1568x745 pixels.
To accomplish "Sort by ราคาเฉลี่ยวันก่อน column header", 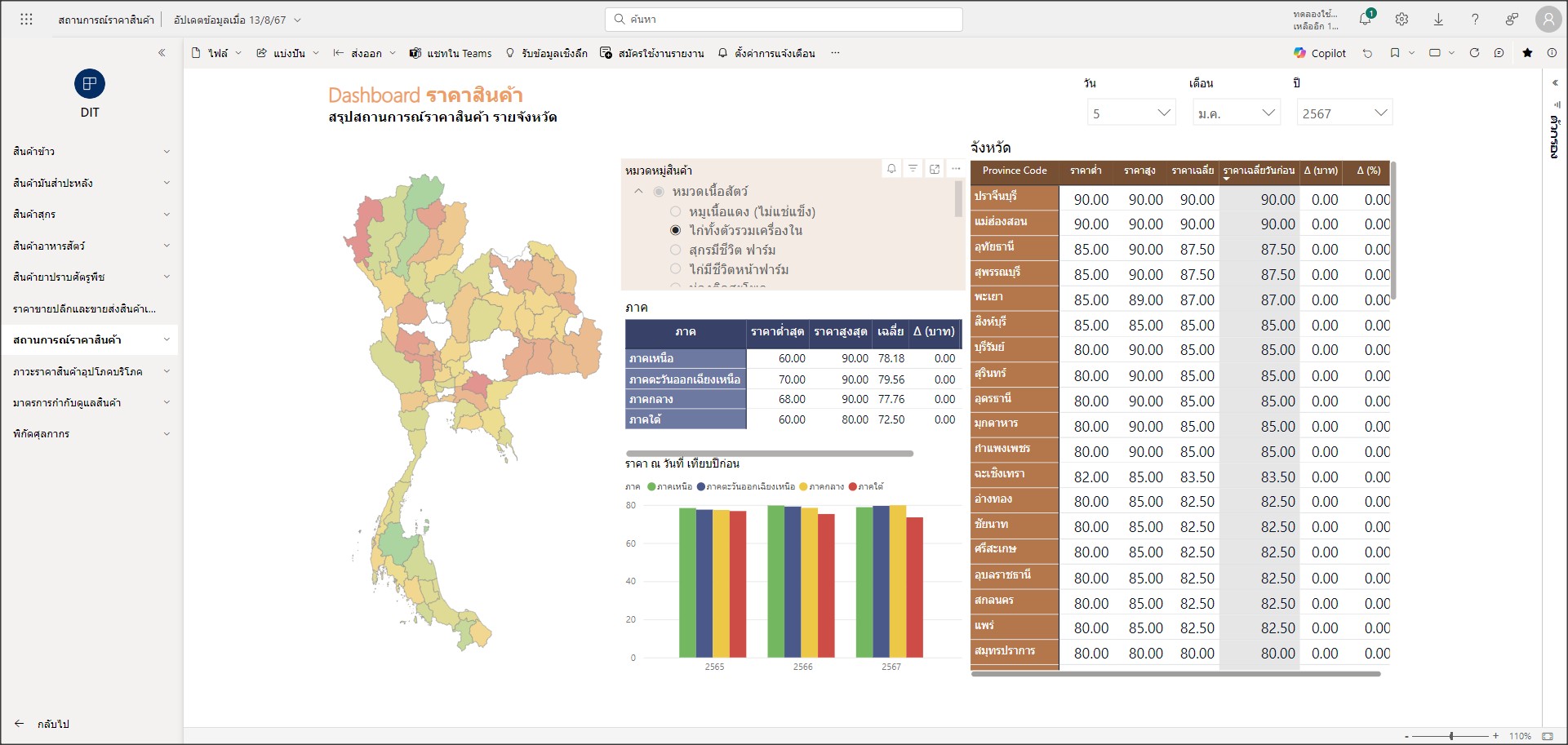I will (x=1259, y=171).
